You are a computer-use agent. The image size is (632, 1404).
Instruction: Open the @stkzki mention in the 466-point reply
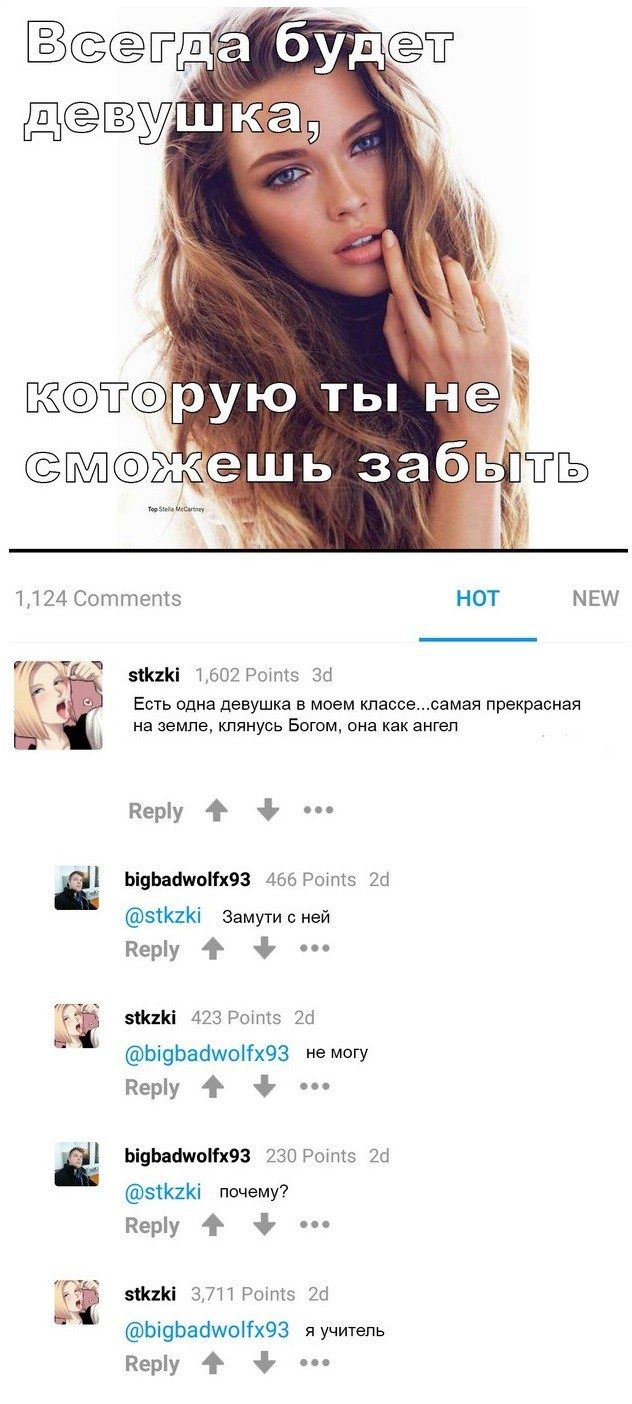tap(163, 915)
